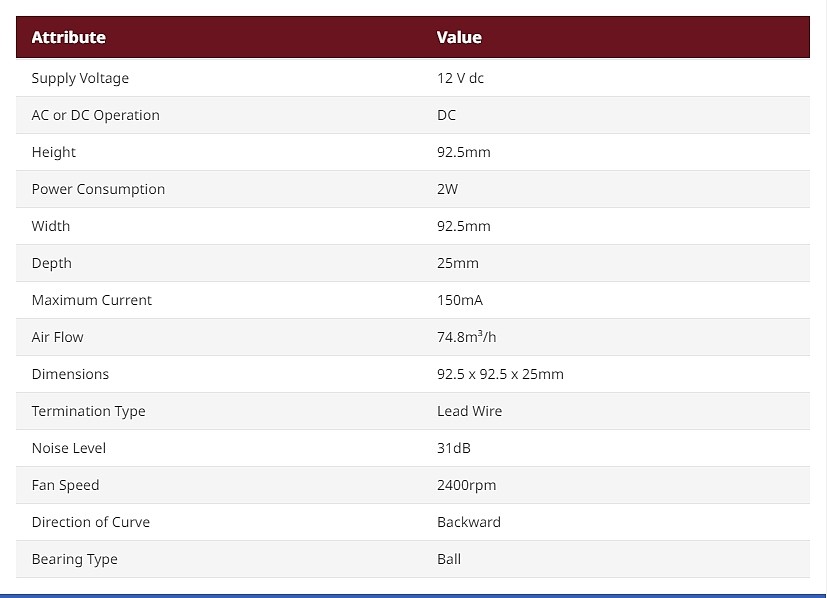The image size is (827, 598).
Task: Select the Dimensions attribute label
Action: coord(70,373)
